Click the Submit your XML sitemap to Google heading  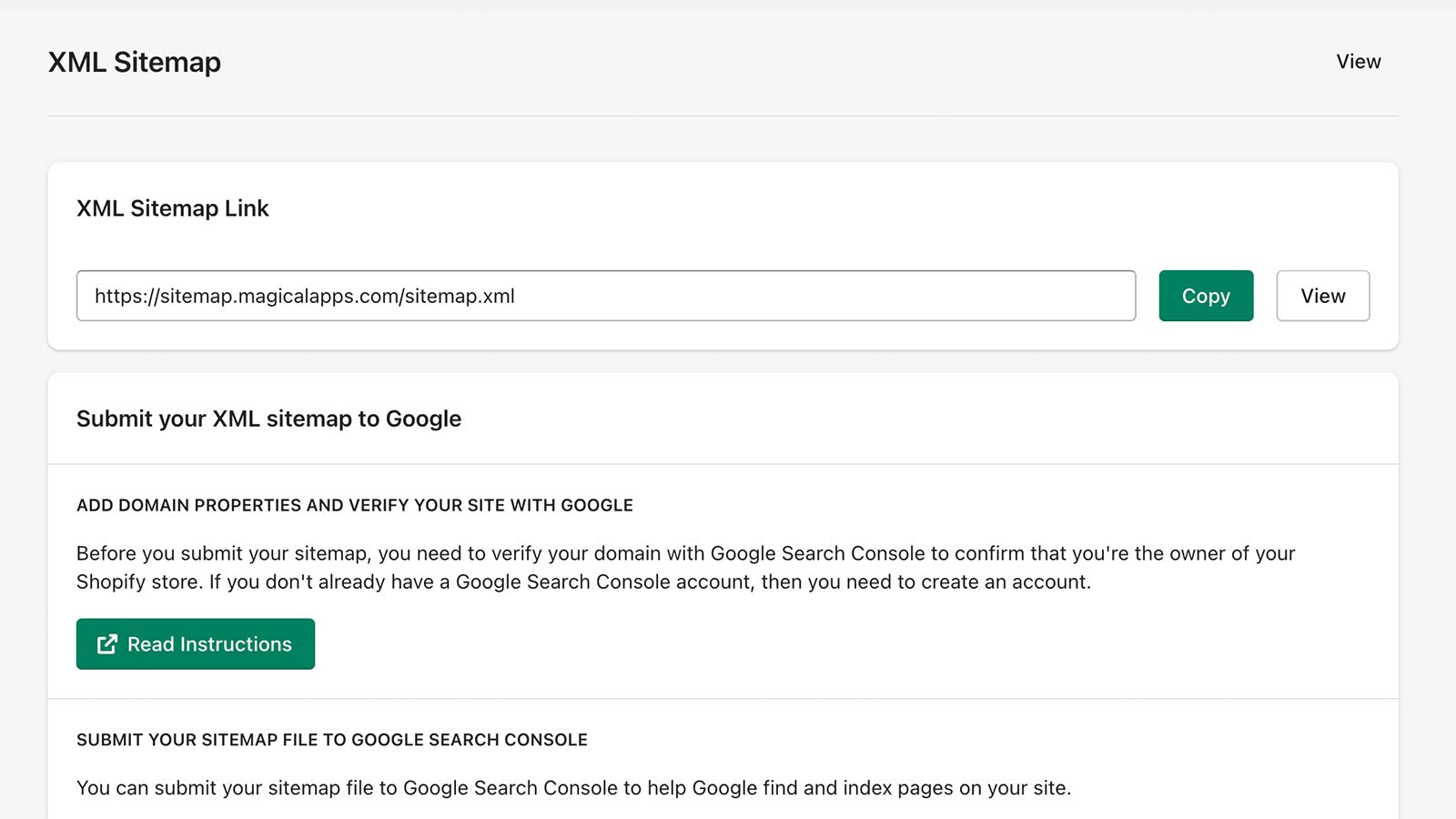click(x=268, y=419)
